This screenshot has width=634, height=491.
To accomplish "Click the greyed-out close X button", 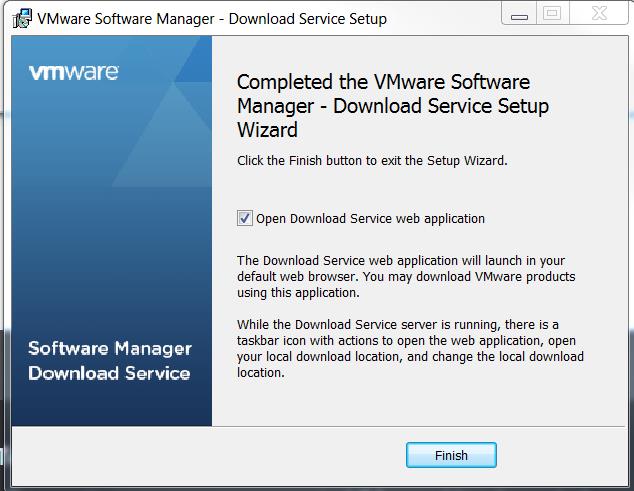I will 599,13.
